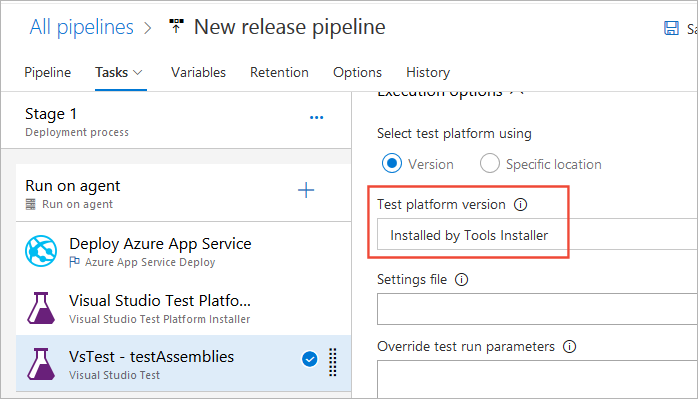Image resolution: width=698 pixels, height=399 pixels.
Task: Open the Test platform version dropdown
Action: click(537, 234)
